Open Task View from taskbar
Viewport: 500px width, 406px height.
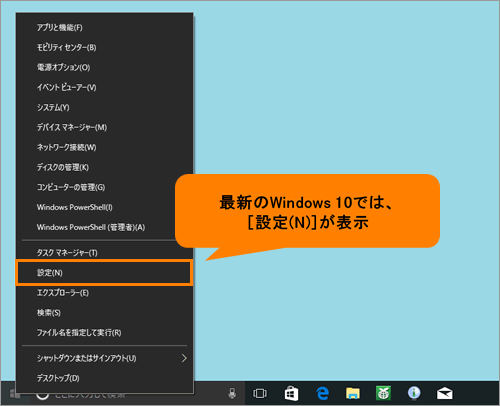coord(260,394)
